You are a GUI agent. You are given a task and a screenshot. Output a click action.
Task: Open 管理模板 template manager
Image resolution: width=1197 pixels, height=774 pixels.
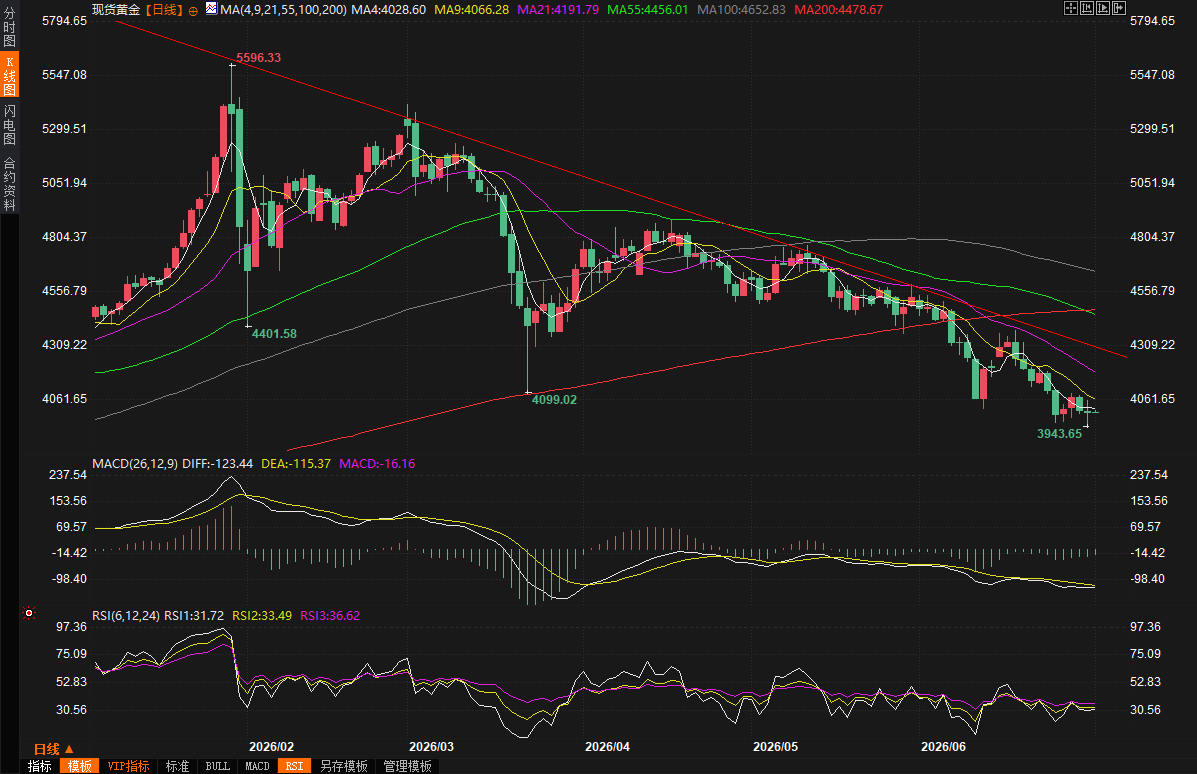[x=408, y=766]
